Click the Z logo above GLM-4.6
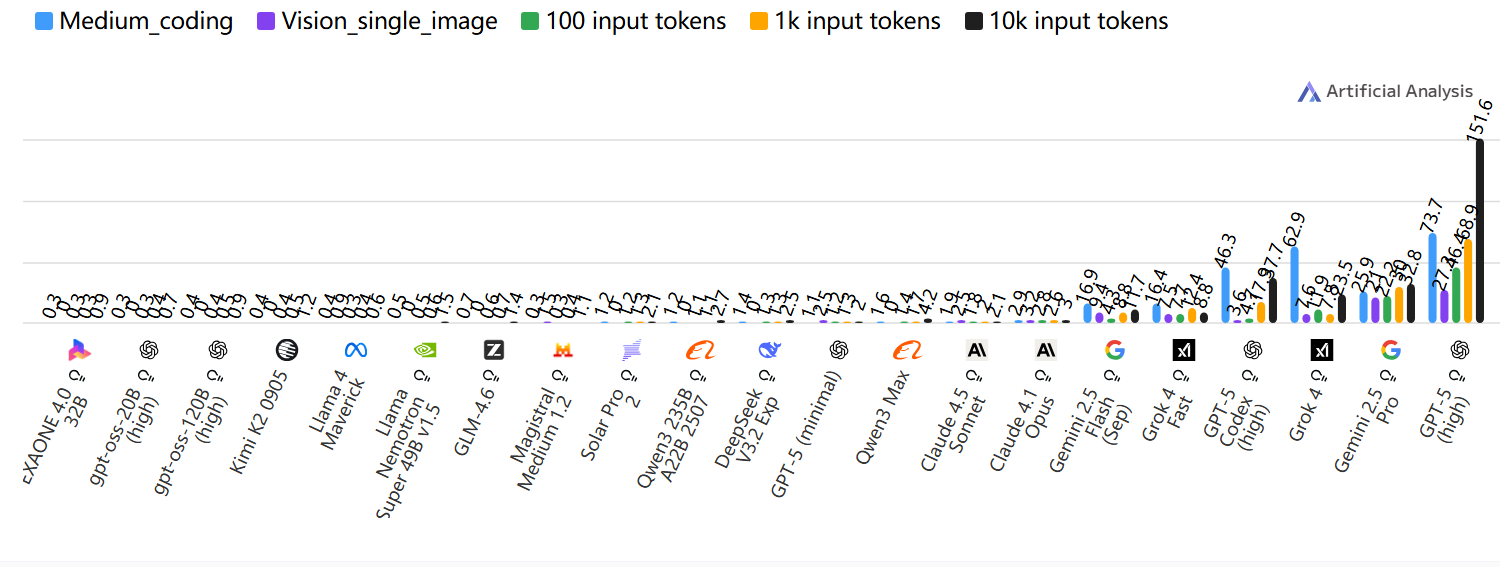Viewport: 1500px width, 567px height. coord(494,350)
